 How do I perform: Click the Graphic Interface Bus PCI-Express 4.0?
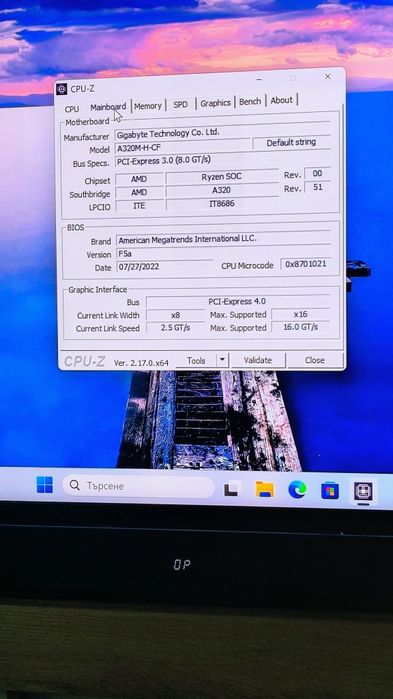(x=238, y=302)
